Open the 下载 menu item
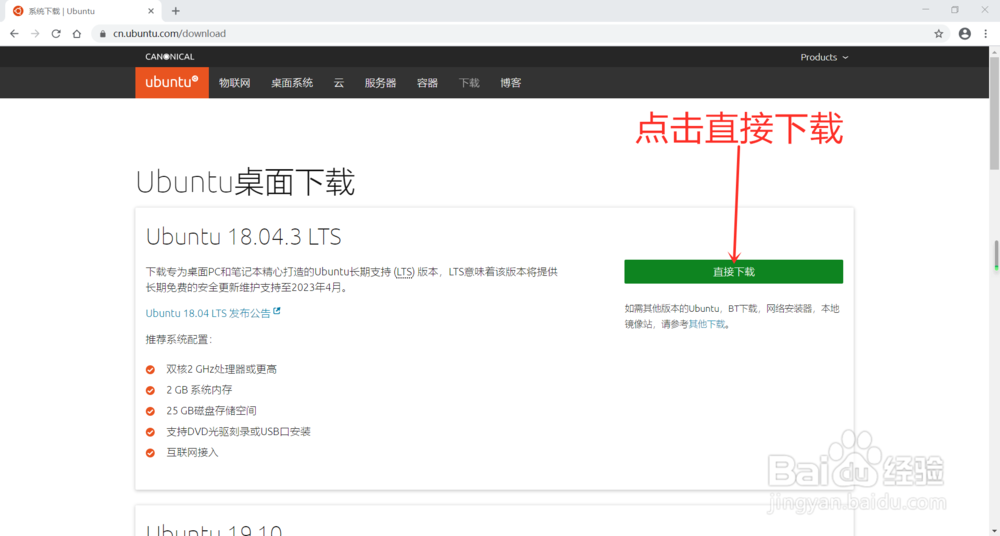Viewport: 1000px width, 536px height. click(x=469, y=83)
